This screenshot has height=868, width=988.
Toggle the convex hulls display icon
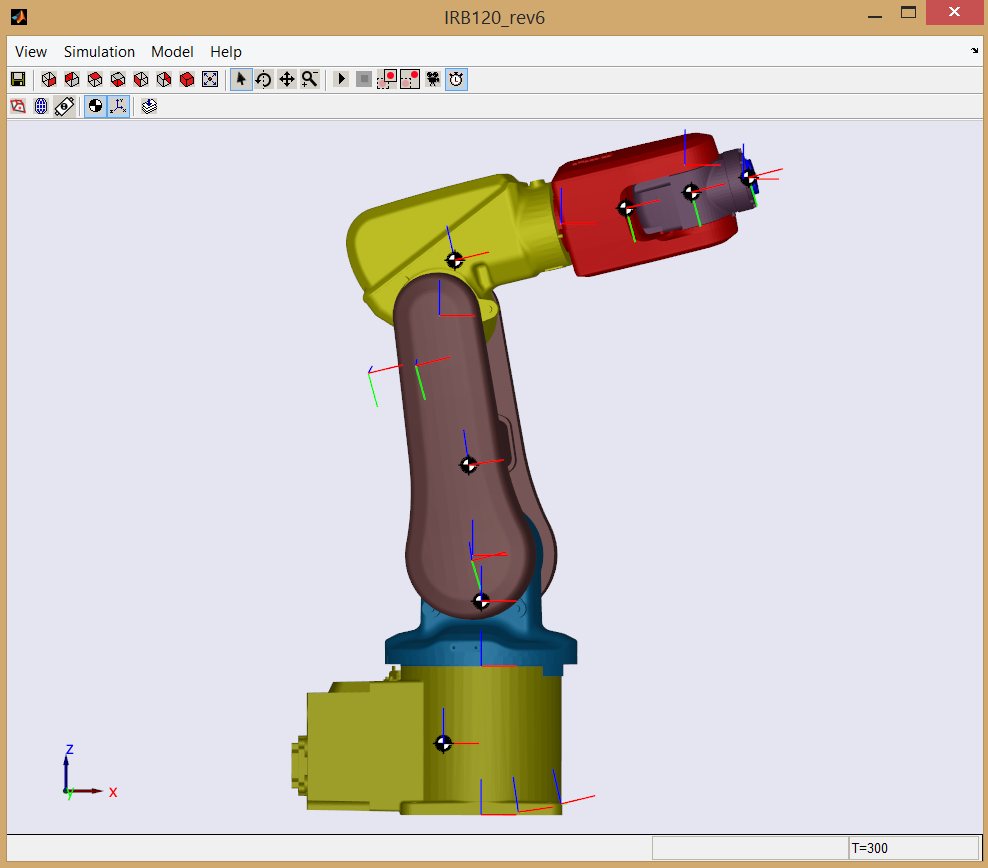[x=18, y=106]
